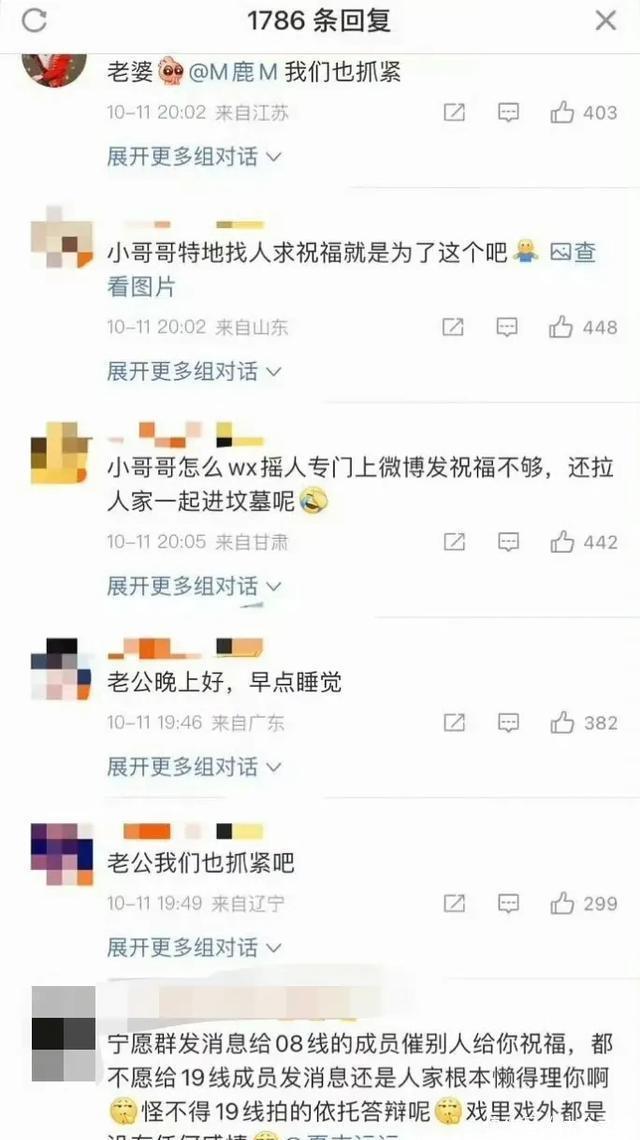Open the @M鹿M mention link
Image resolution: width=640 pixels, height=1140 pixels.
(x=233, y=72)
